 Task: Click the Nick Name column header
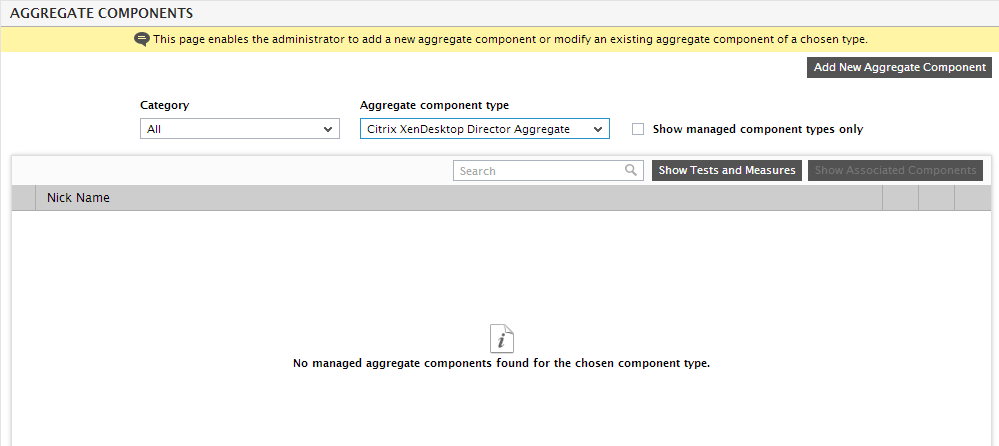[x=78, y=198]
